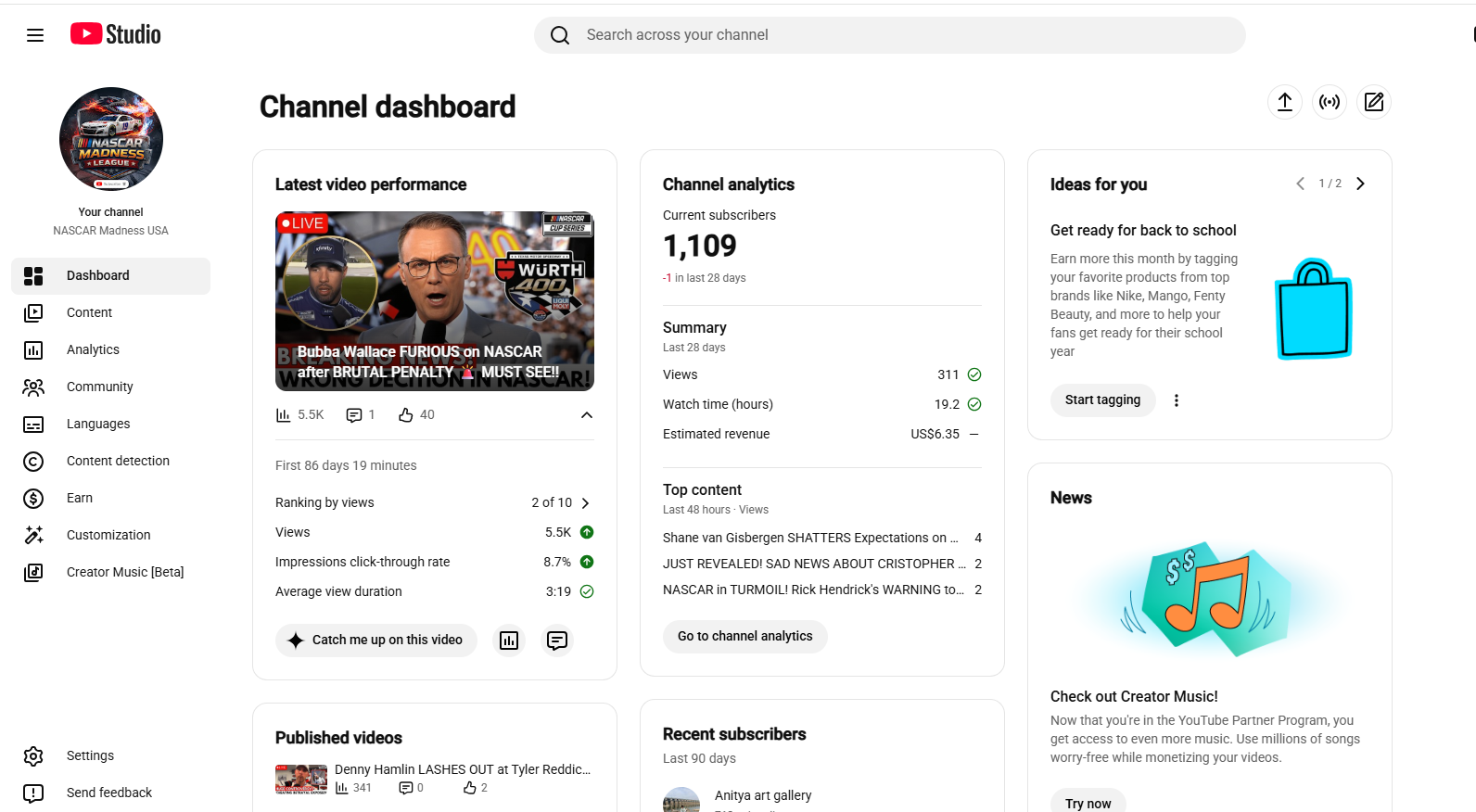The height and width of the screenshot is (812, 1476).
Task: Select Dashboard in the sidebar
Action: [x=111, y=276]
